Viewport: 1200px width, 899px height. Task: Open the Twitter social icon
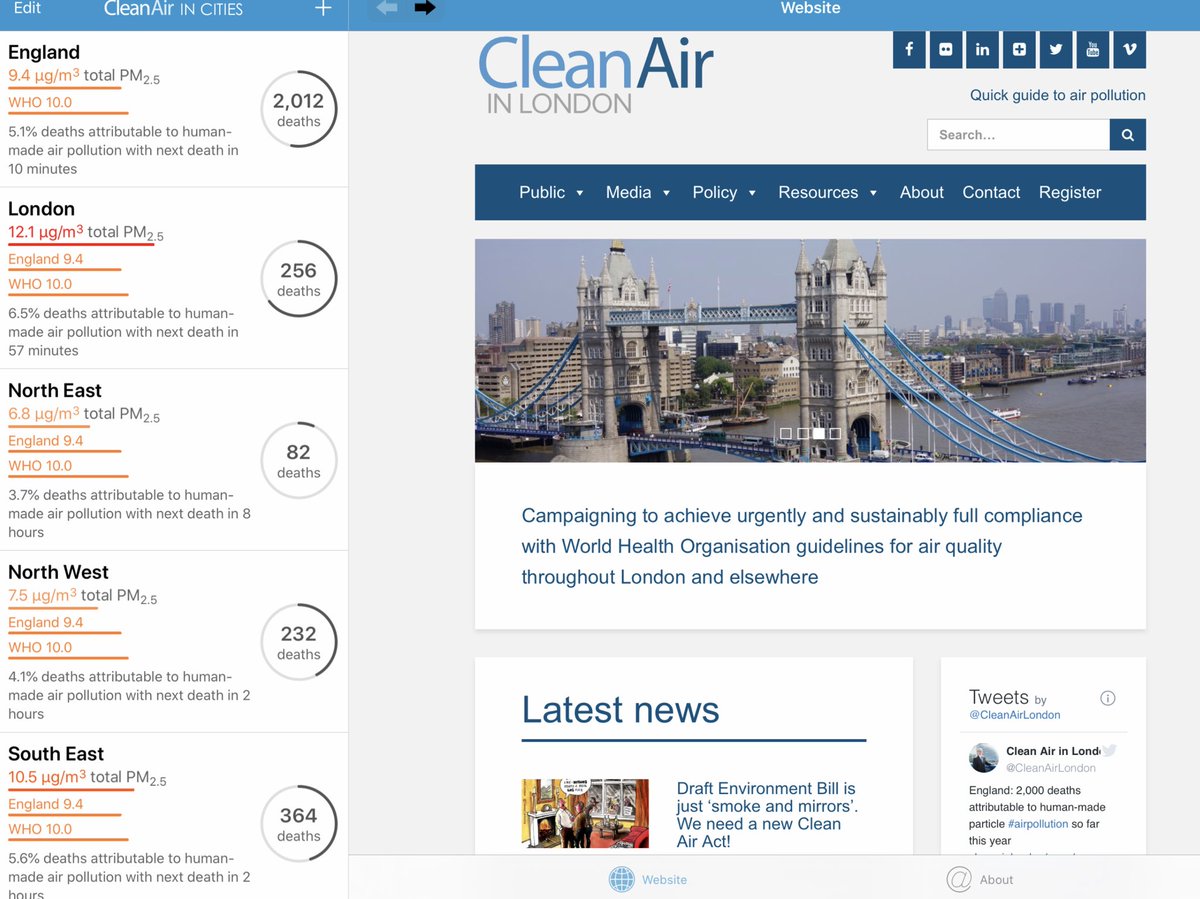click(x=1056, y=49)
